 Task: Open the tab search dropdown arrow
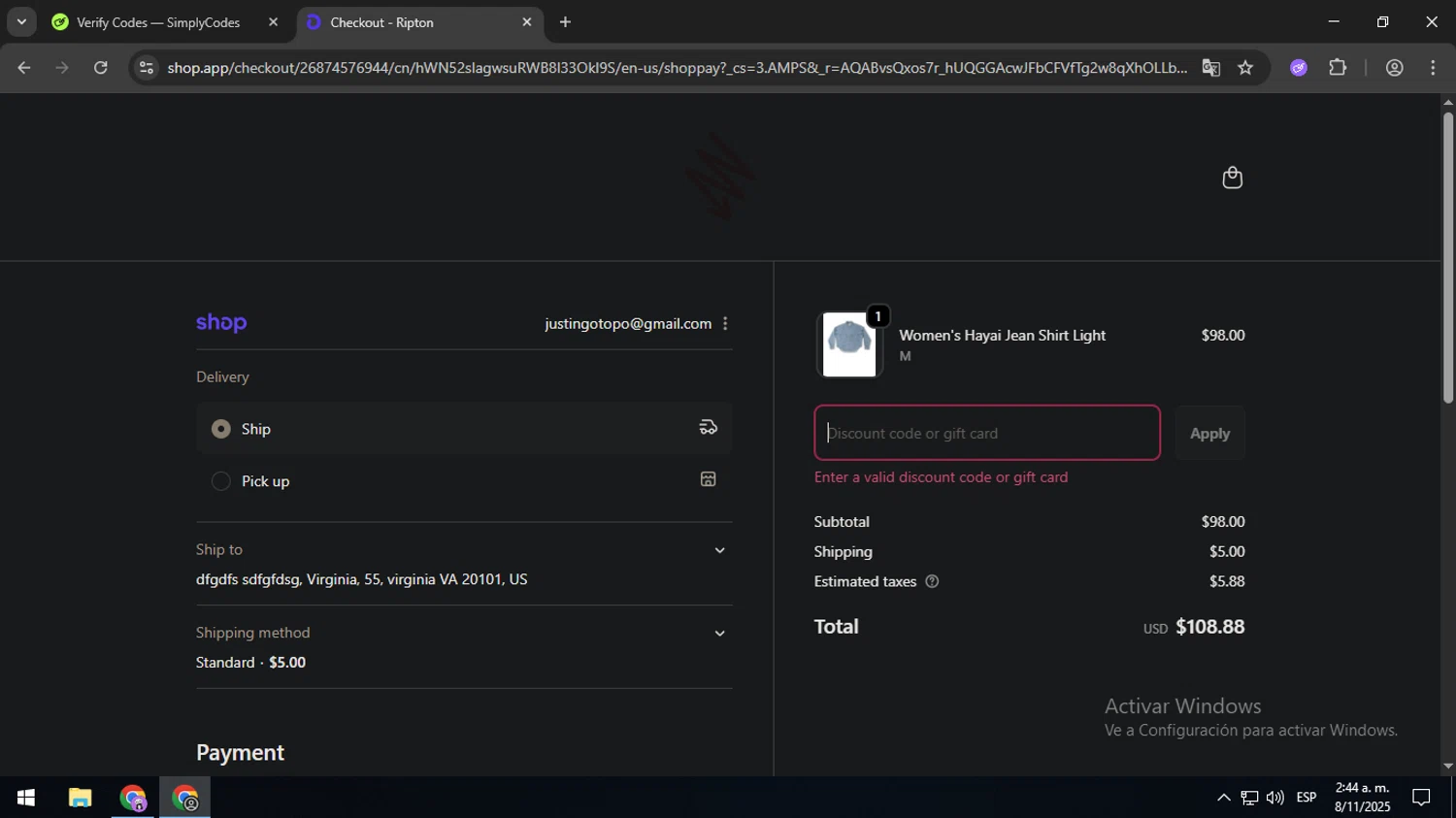pos(21,22)
